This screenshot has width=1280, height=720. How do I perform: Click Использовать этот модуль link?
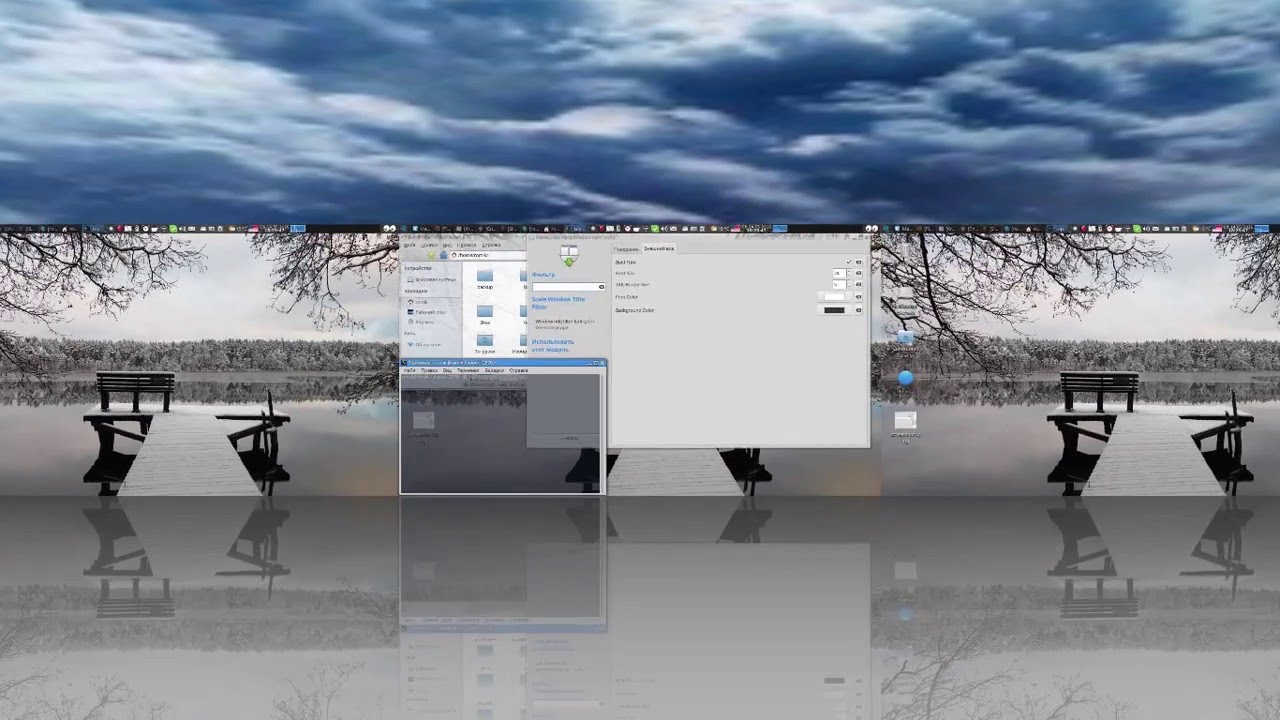tap(552, 346)
